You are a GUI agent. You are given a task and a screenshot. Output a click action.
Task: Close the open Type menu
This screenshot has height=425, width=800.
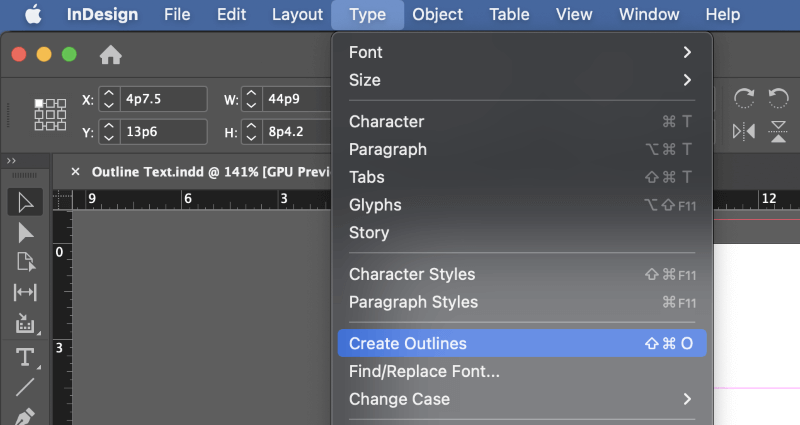(x=367, y=14)
